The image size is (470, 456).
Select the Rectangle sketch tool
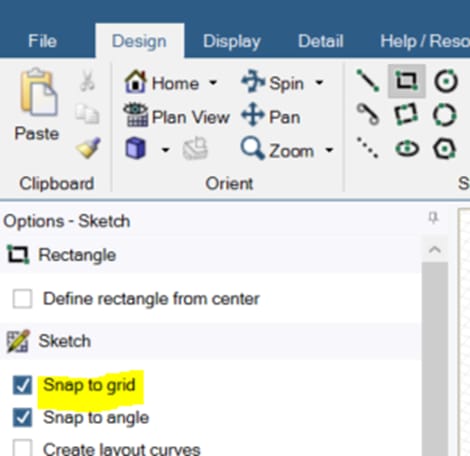[407, 81]
